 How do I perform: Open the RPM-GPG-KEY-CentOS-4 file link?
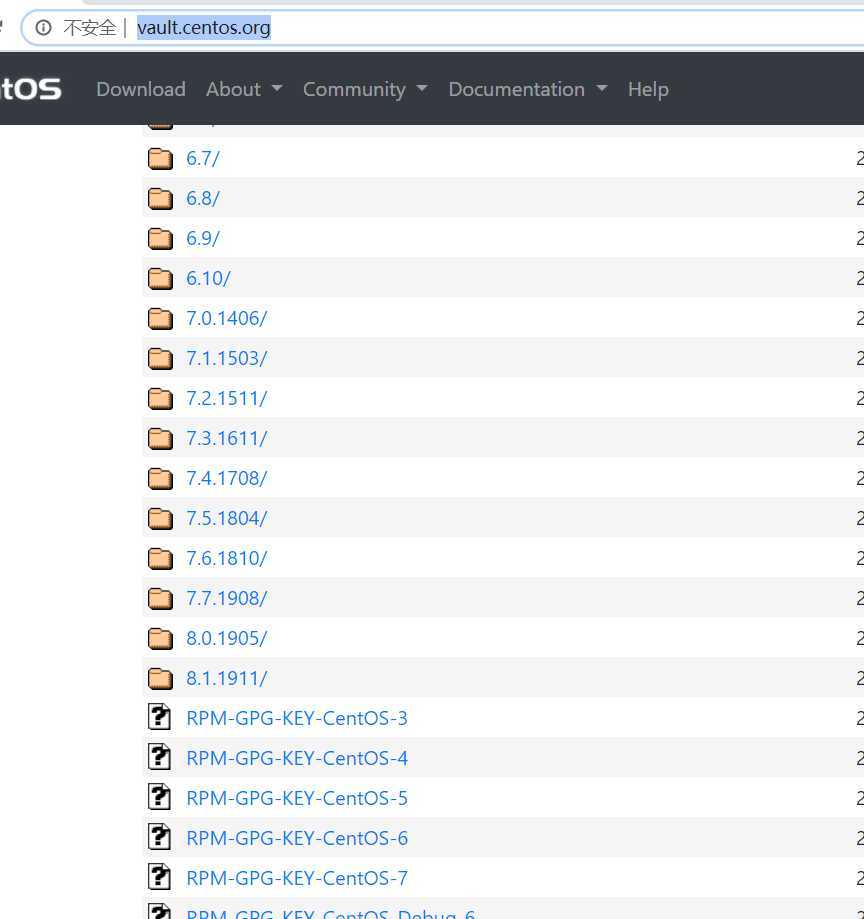297,758
